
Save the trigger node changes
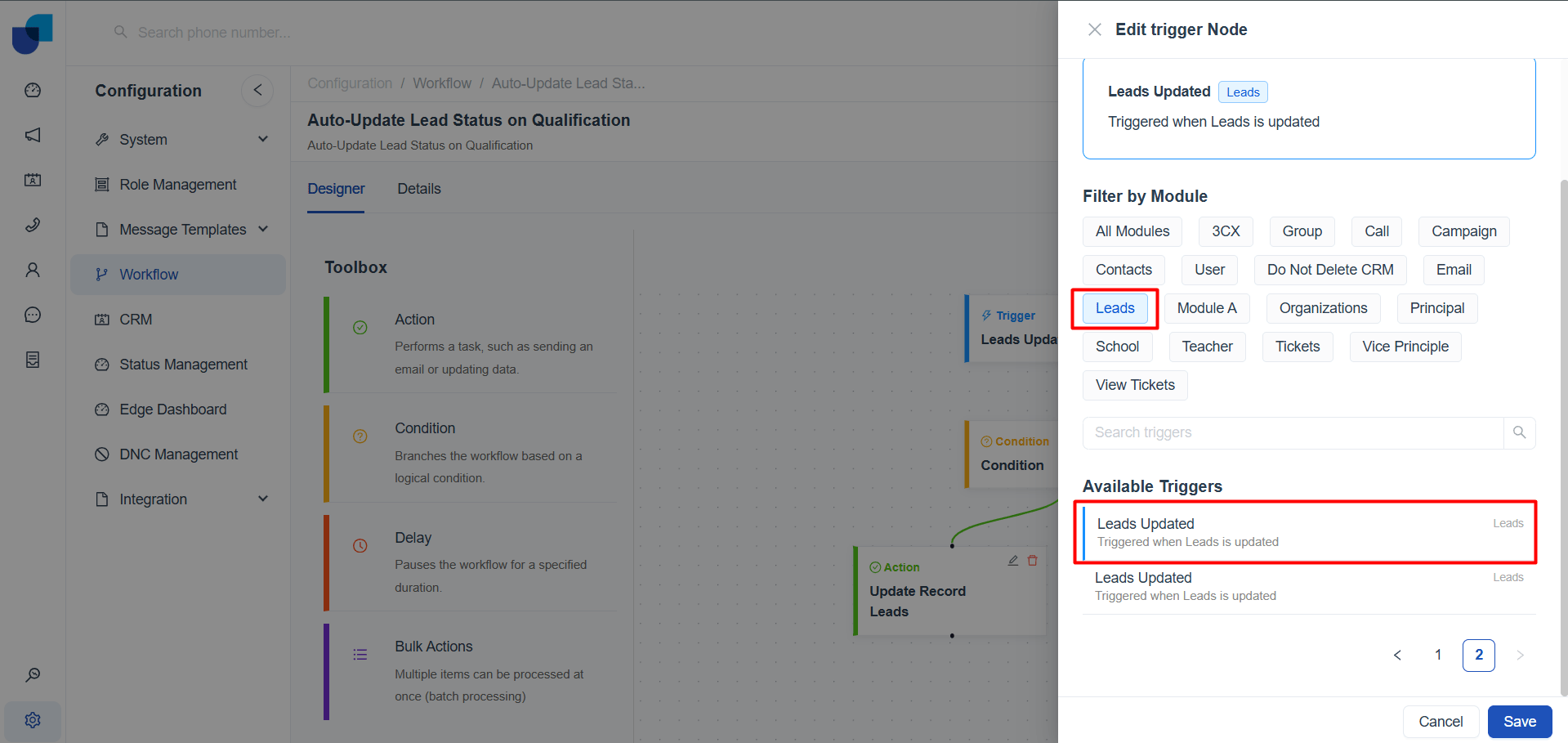1519,722
